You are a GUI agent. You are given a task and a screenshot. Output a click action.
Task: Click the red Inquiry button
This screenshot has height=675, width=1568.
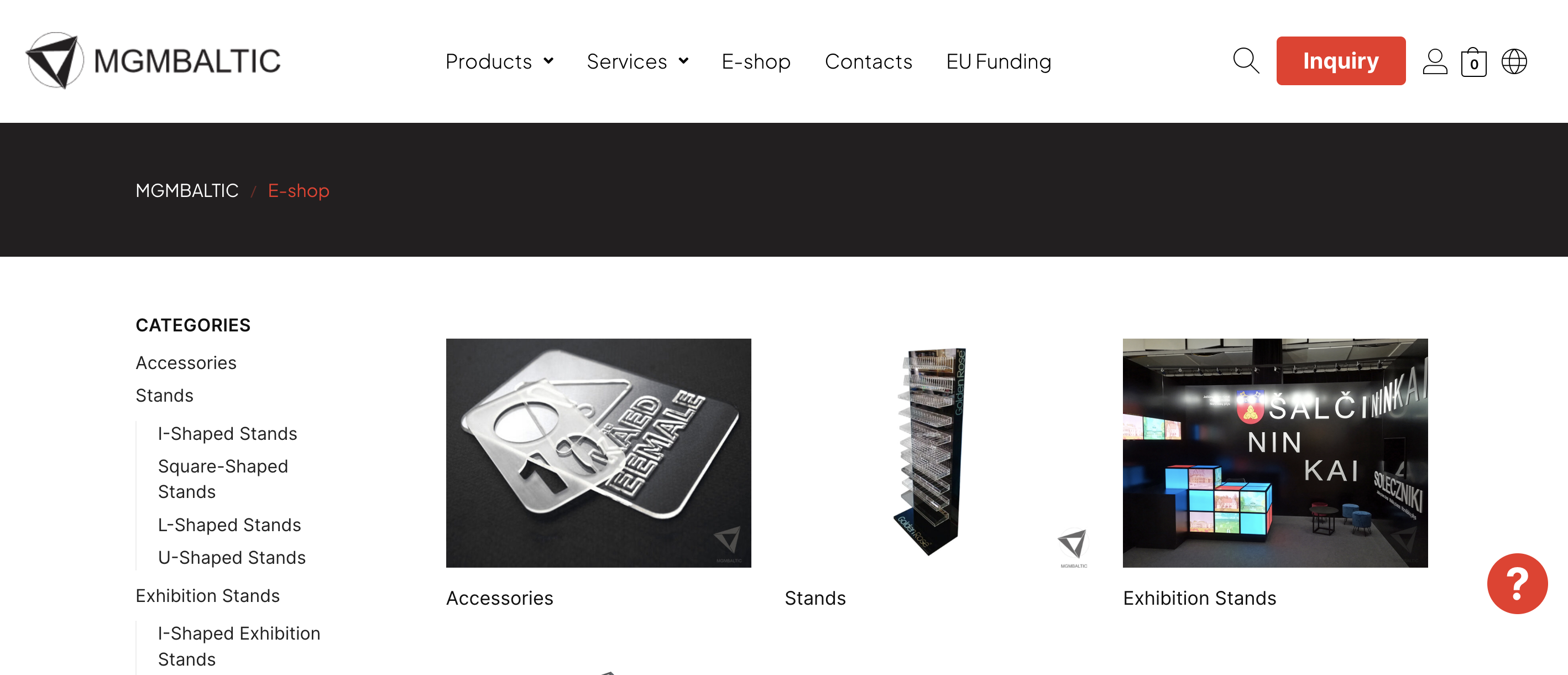(1340, 61)
